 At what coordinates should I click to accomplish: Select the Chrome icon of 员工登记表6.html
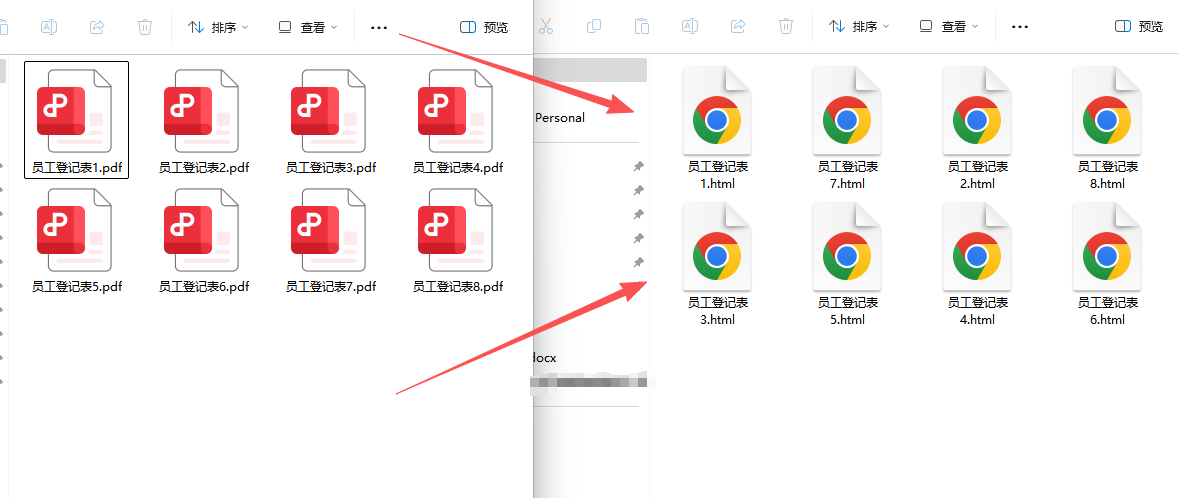[x=1107, y=247]
